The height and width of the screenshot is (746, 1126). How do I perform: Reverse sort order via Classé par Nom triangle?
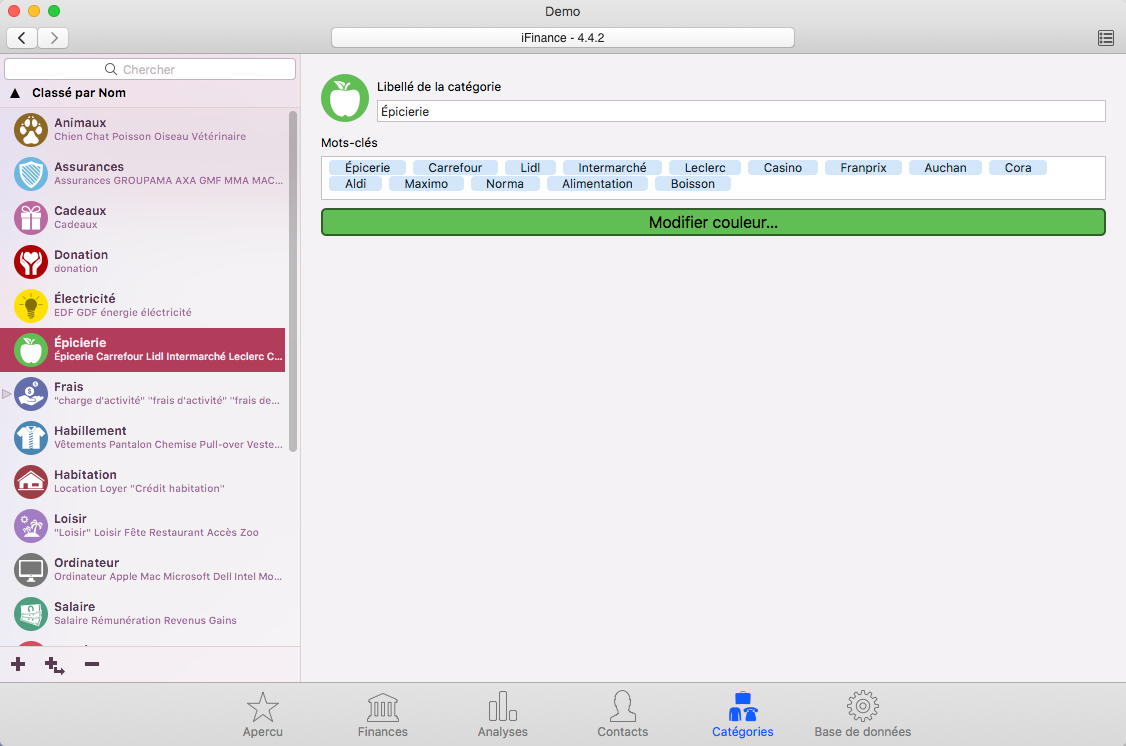tap(14, 93)
